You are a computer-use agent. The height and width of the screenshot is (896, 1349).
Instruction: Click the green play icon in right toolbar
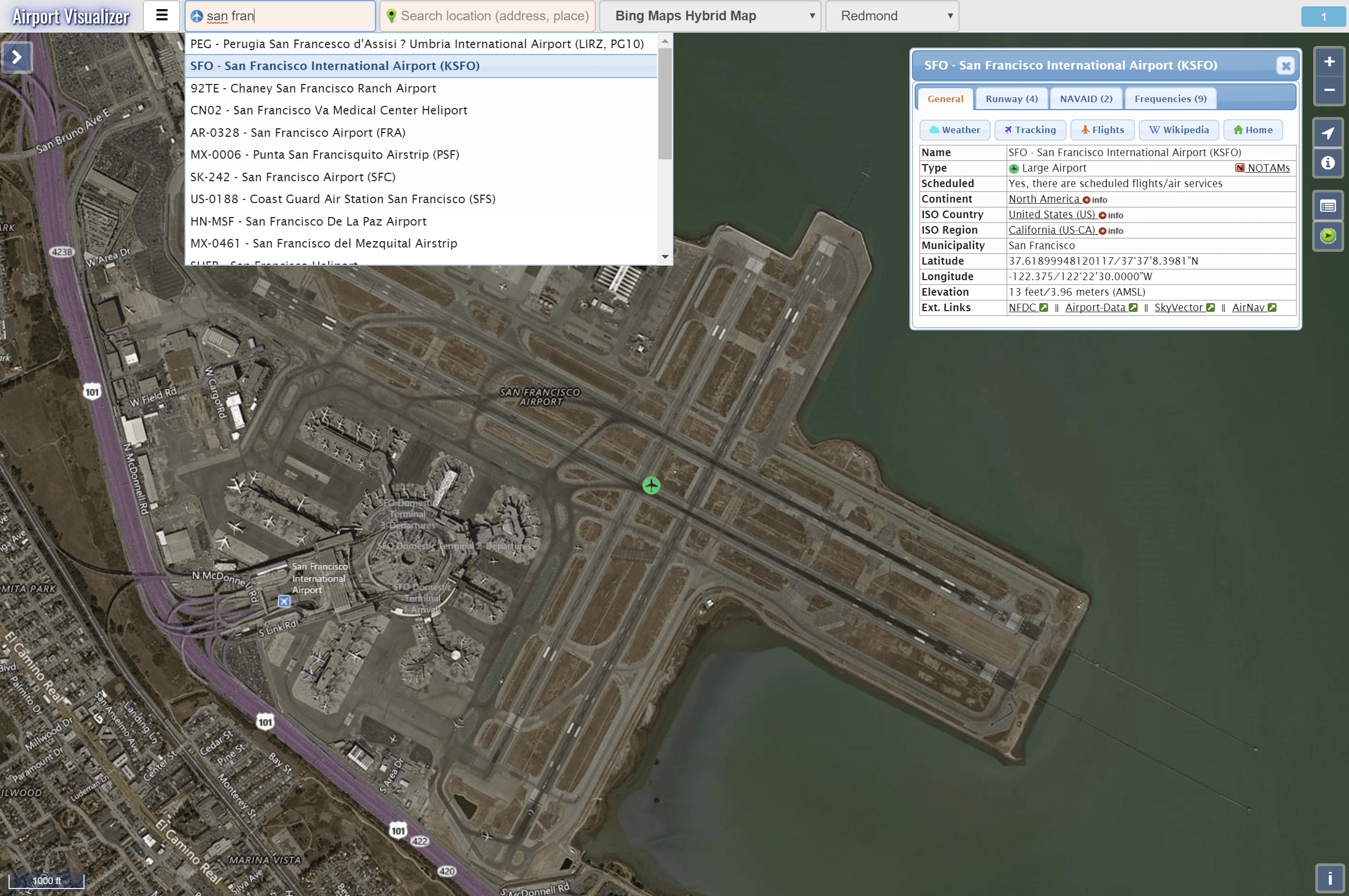[1328, 235]
